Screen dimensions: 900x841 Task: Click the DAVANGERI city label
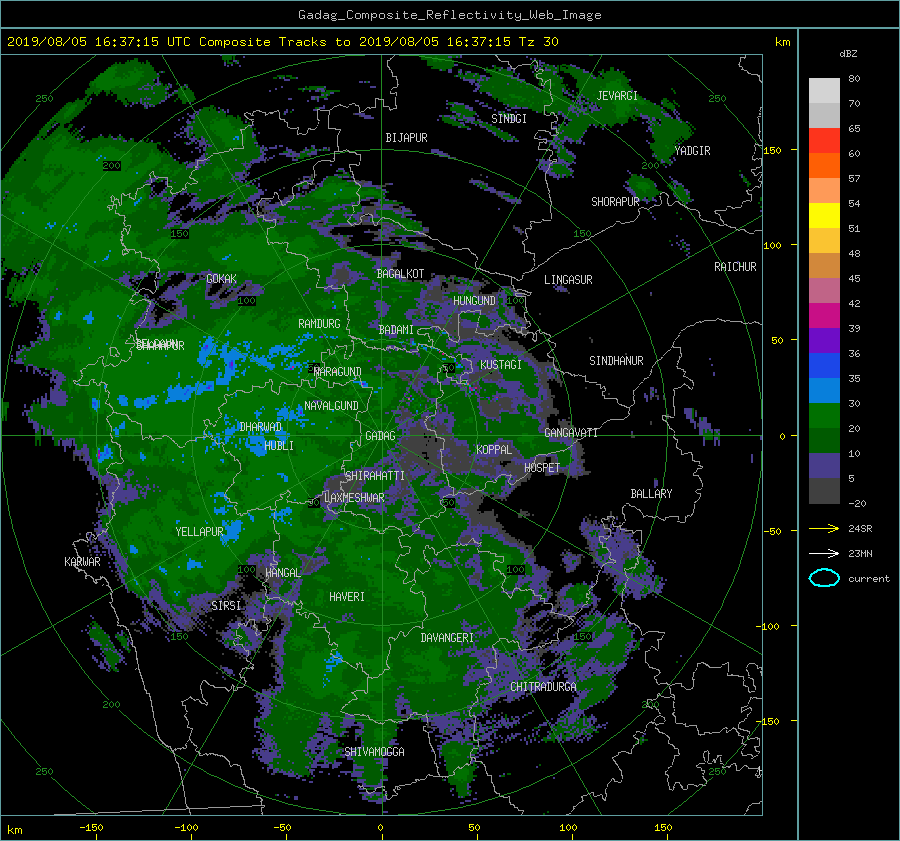[447, 638]
